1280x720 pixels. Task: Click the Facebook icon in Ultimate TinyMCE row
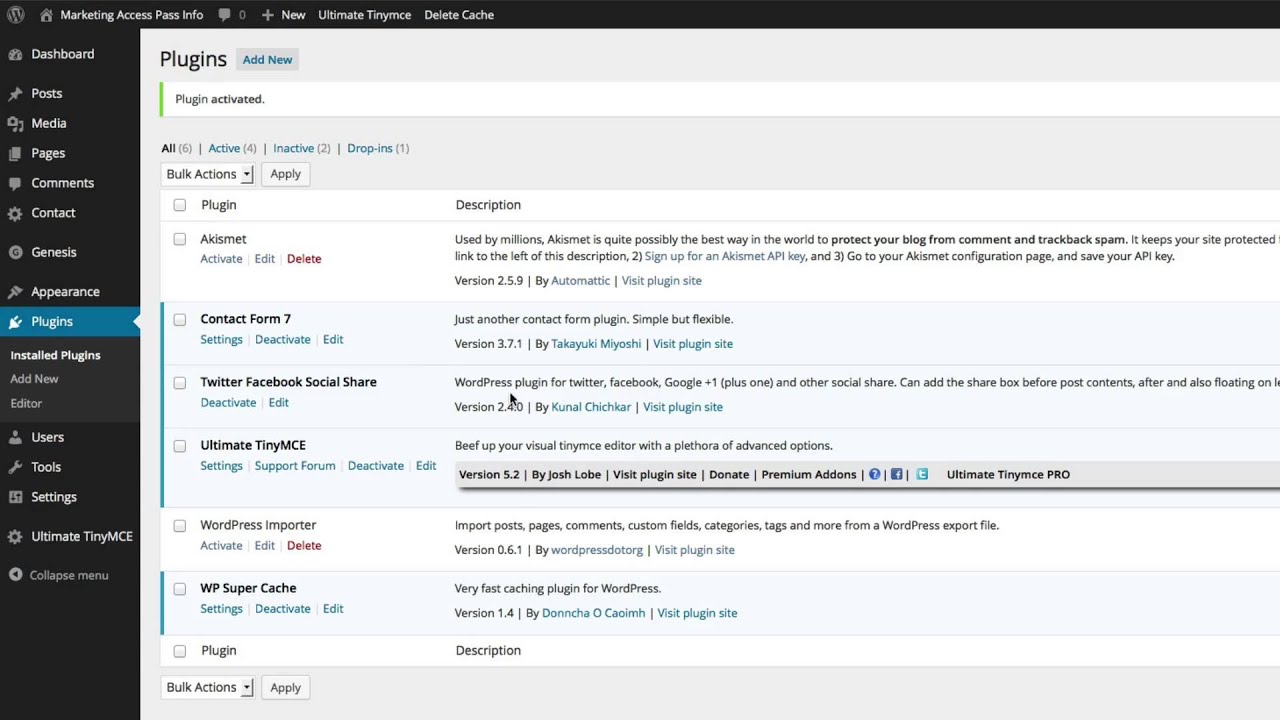tap(896, 474)
